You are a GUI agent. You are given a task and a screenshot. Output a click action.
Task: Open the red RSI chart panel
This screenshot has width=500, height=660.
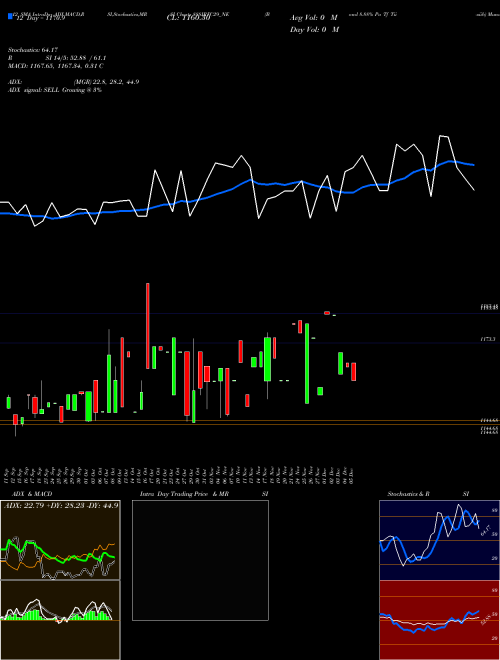point(439,620)
